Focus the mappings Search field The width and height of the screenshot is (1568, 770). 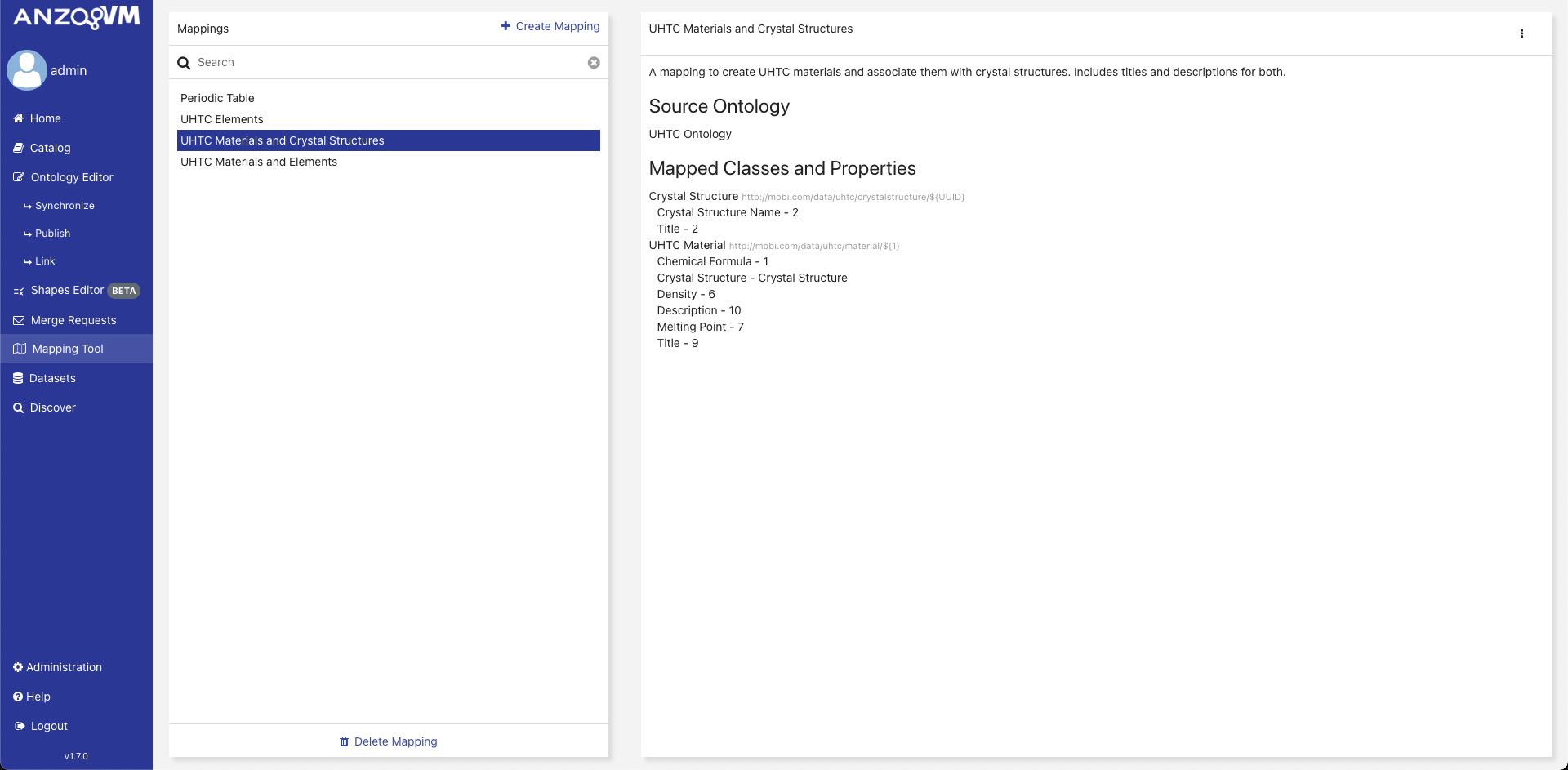[x=388, y=63]
